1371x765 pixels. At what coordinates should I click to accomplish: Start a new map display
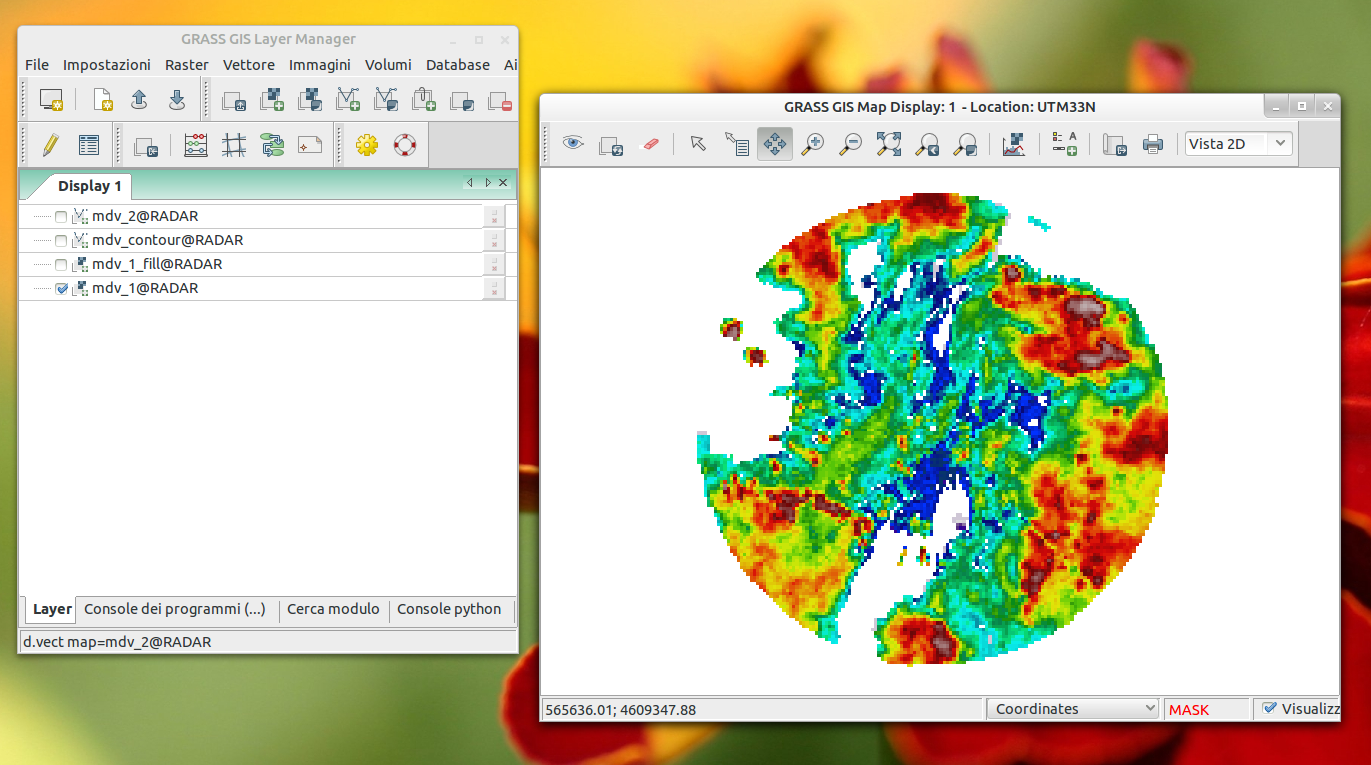pyautogui.click(x=51, y=100)
